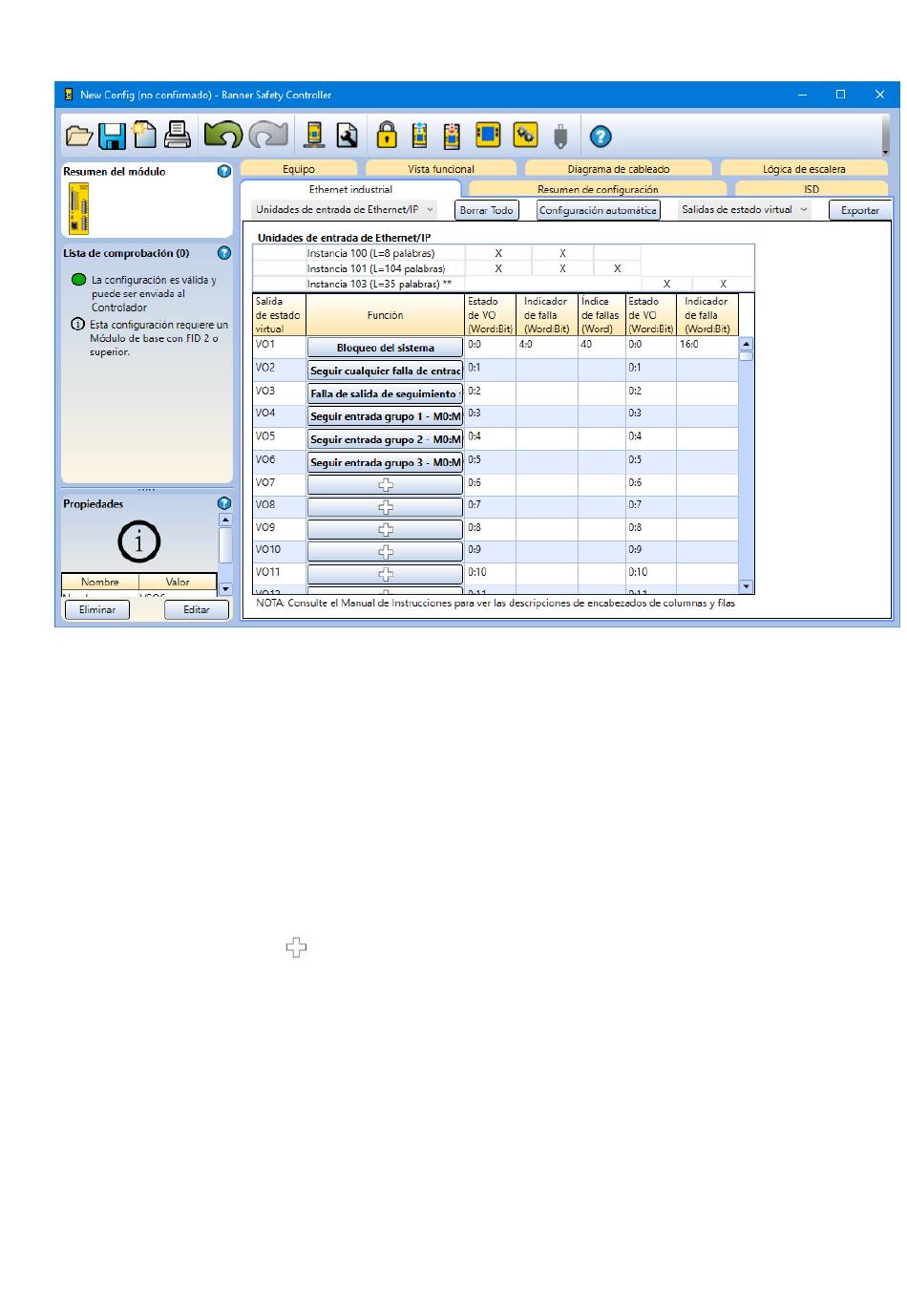Image resolution: width=907 pixels, height=1316 pixels.
Task: Select the Ethernet industrial tab
Action: [x=350, y=189]
